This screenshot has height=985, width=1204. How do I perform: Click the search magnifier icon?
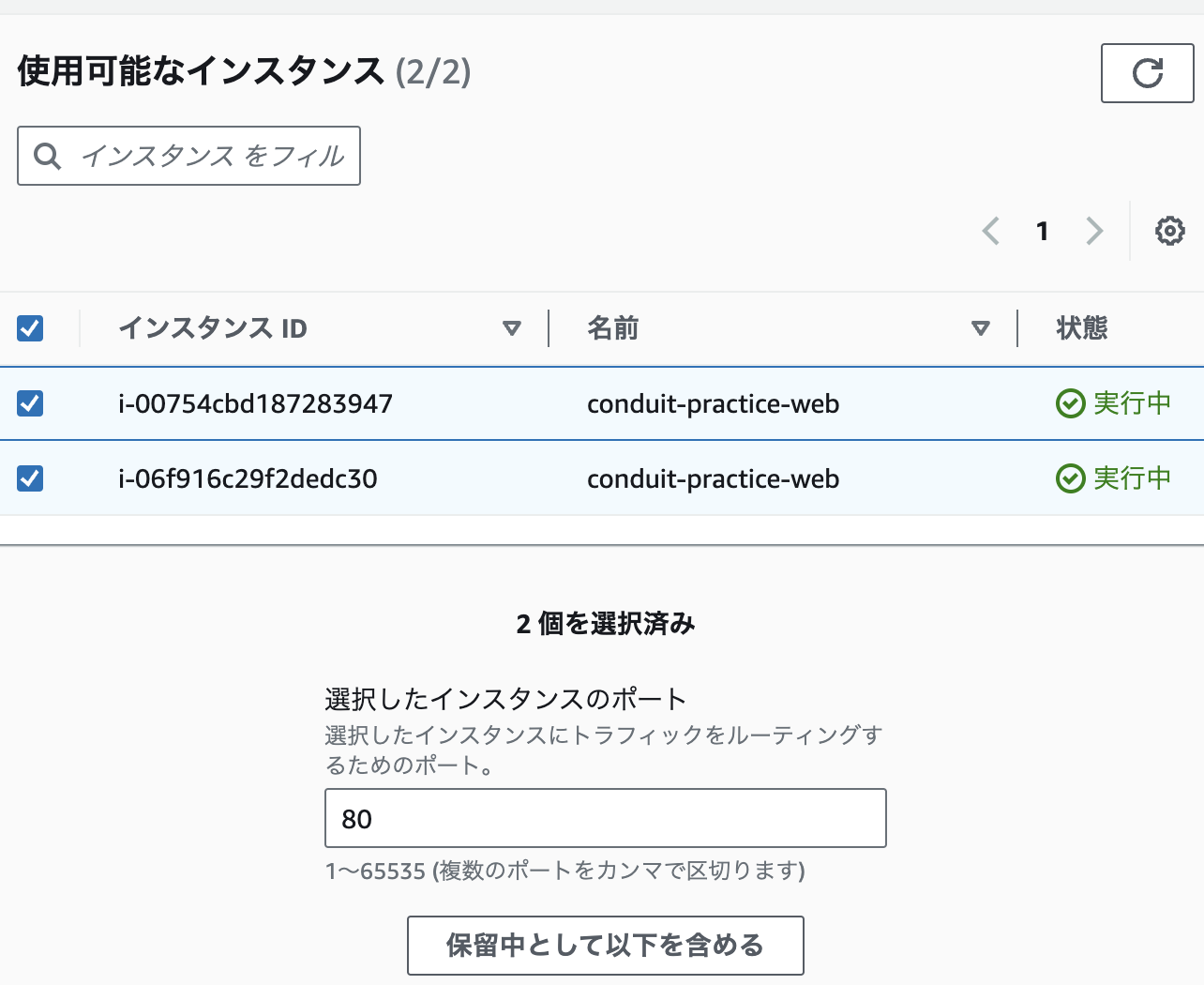(x=48, y=156)
